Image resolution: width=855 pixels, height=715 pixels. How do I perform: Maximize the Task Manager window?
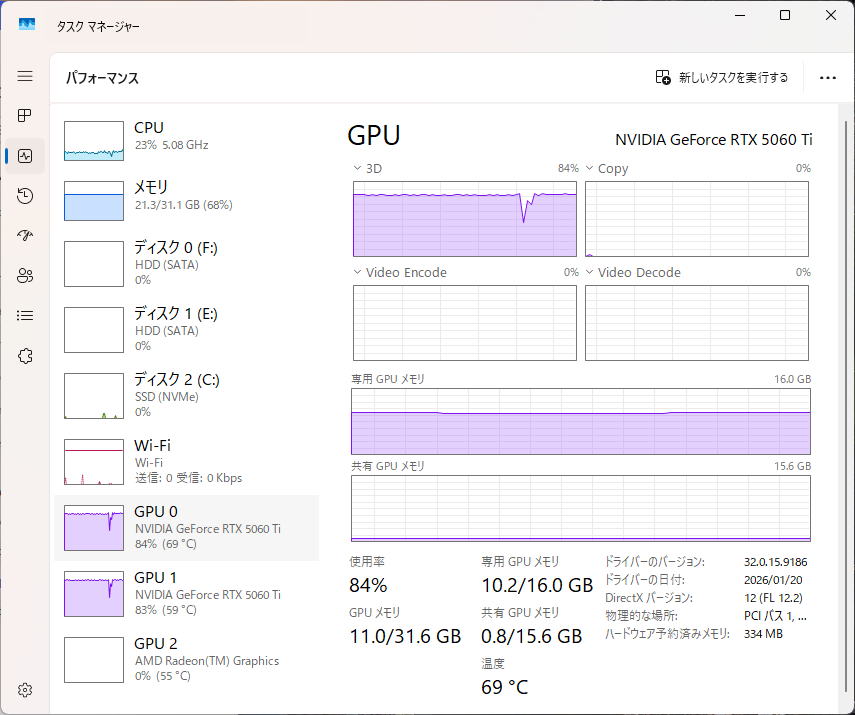(785, 15)
